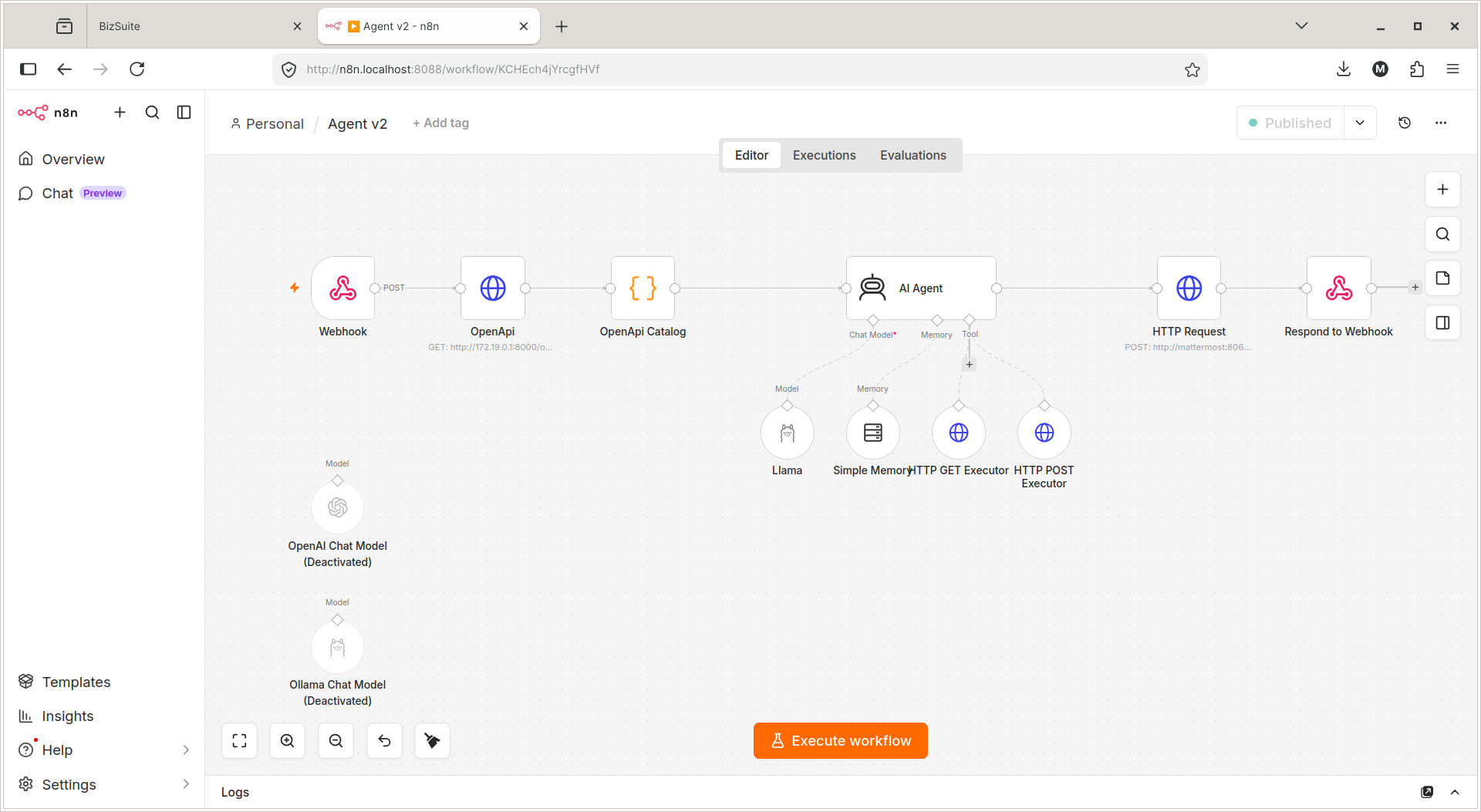Open the Published dropdown arrow
This screenshot has width=1481, height=812.
1360,123
